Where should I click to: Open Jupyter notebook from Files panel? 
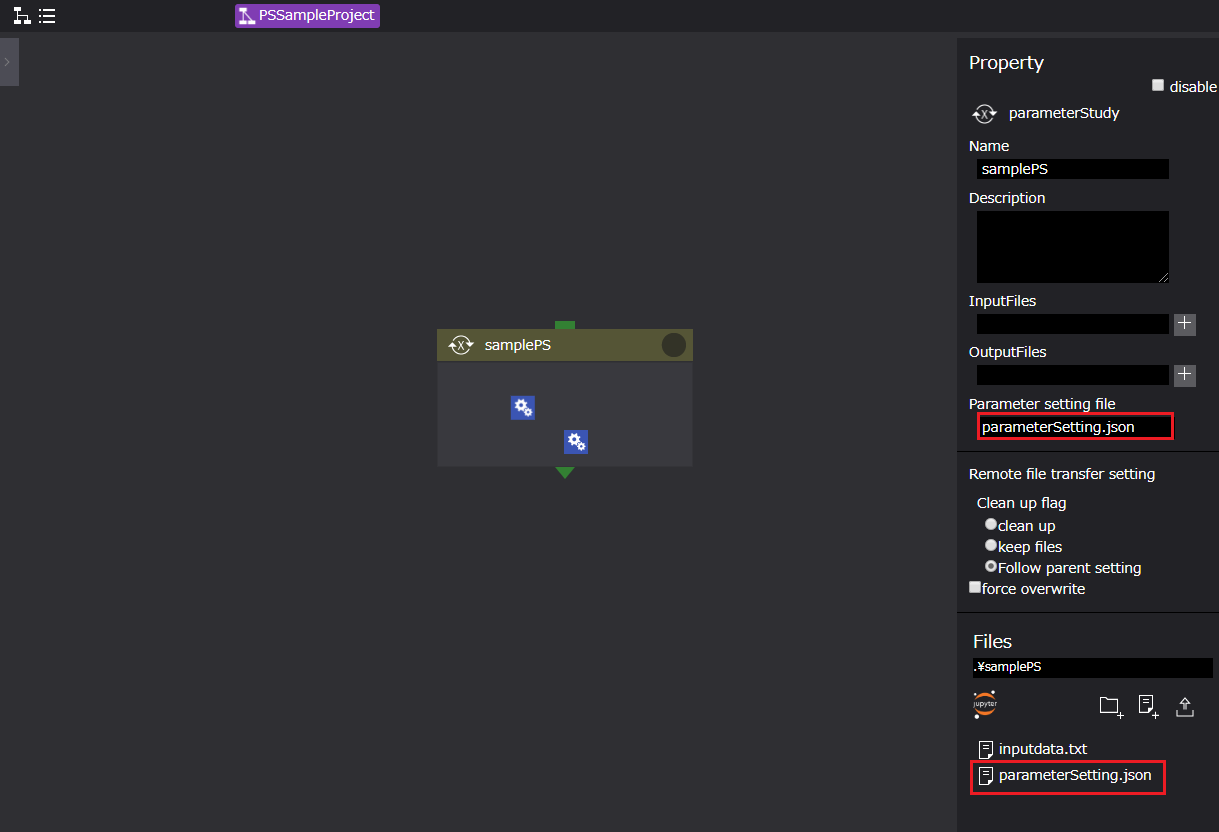985,704
